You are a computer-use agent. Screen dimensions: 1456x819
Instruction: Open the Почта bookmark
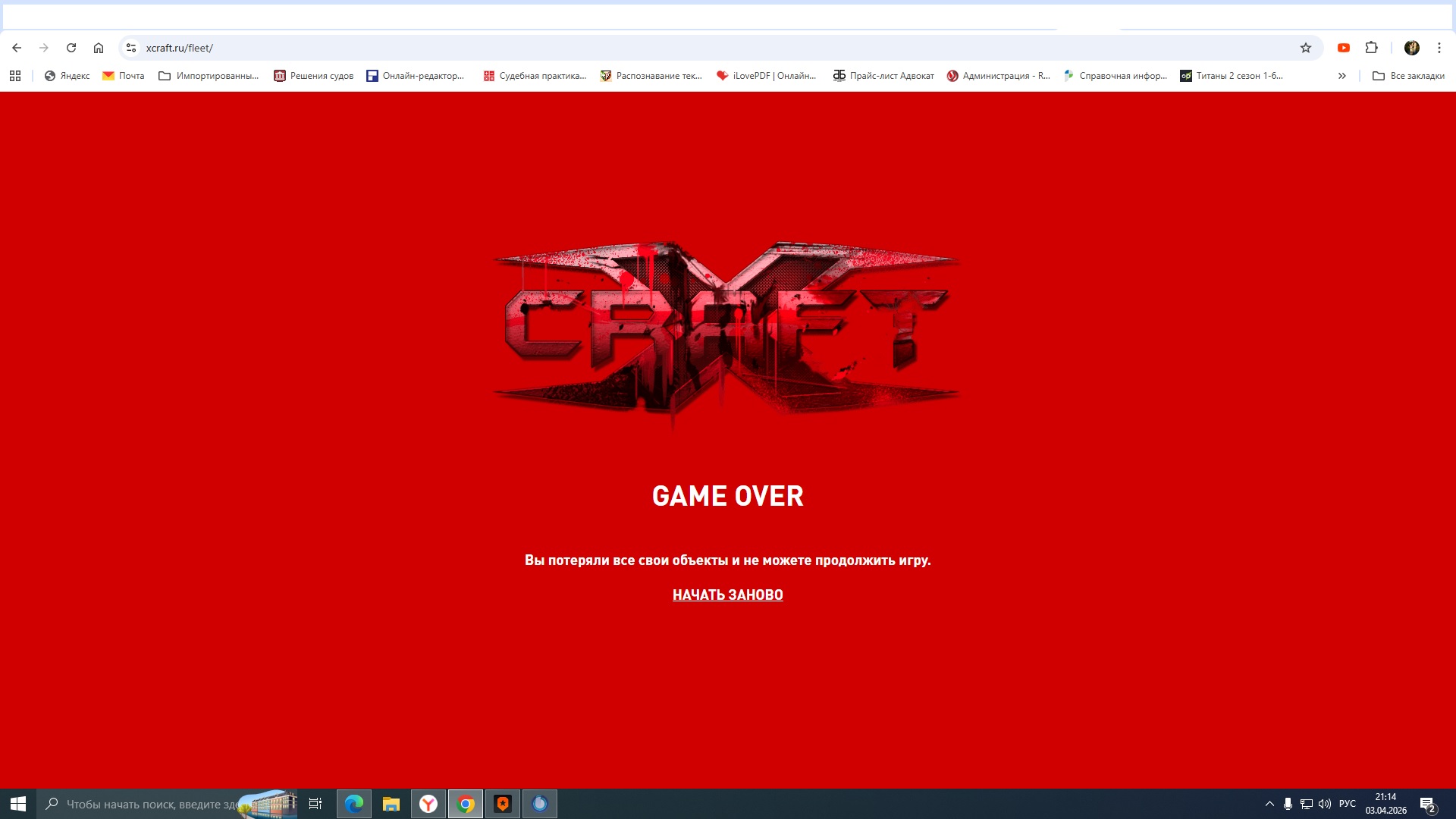click(123, 76)
